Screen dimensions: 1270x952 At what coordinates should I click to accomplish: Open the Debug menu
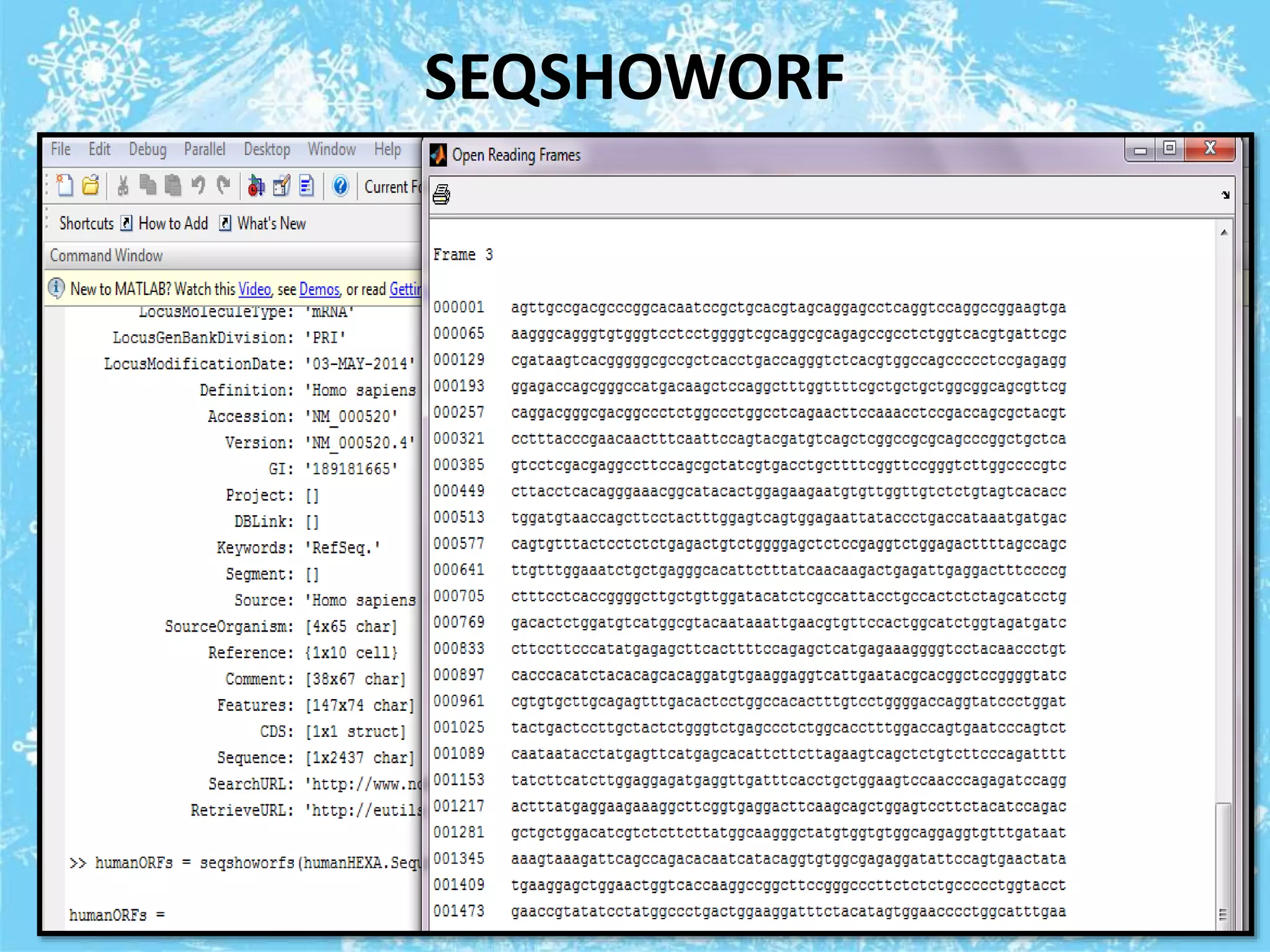coord(148,149)
